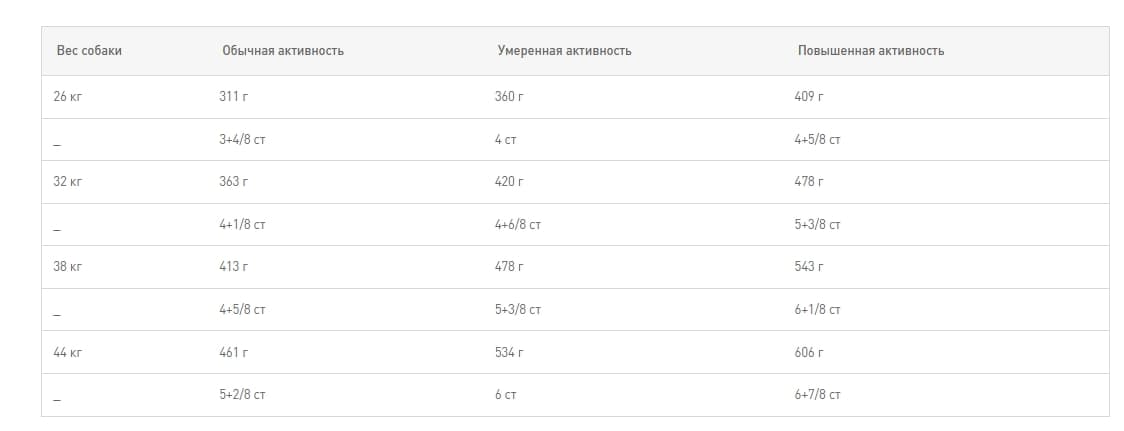Select the "6+7/8 ст" cell

817,395
